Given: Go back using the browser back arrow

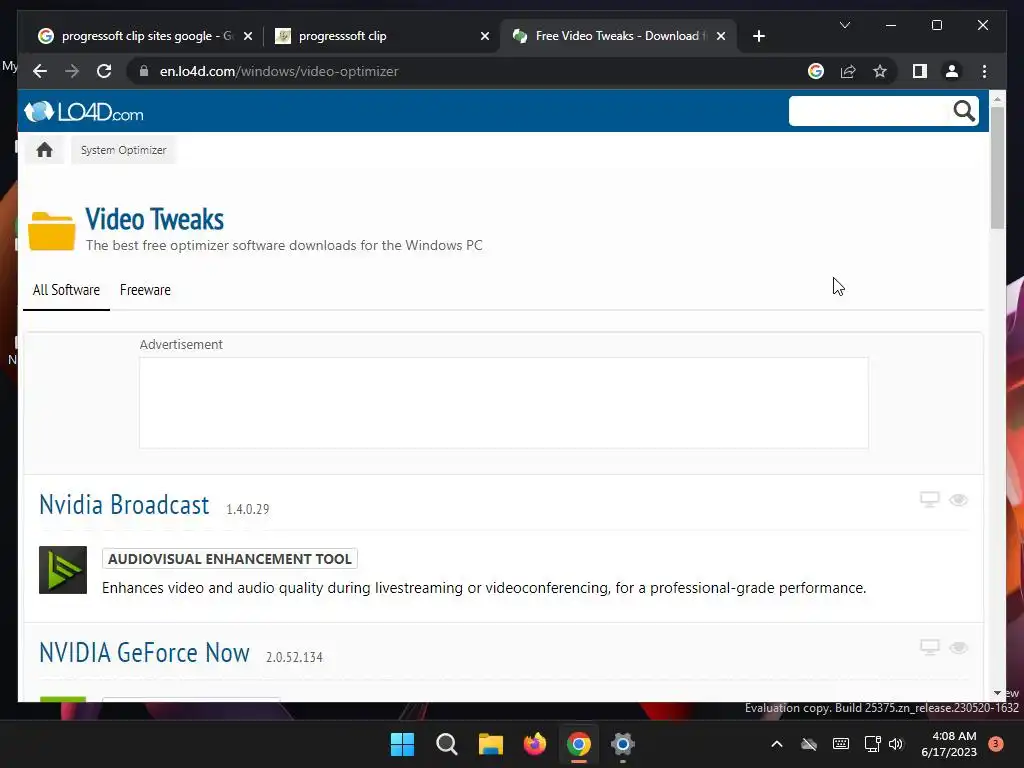Looking at the screenshot, I should click(x=40, y=71).
